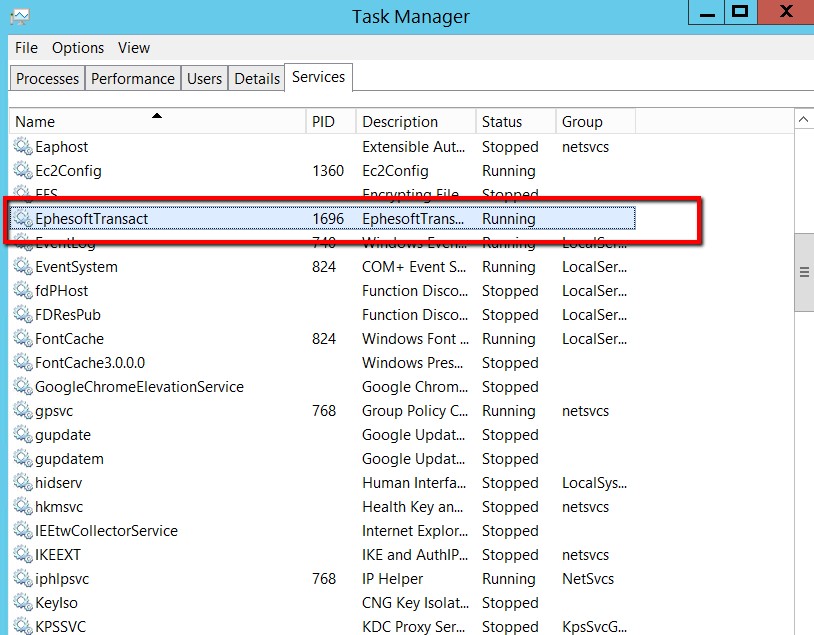Click the gear icon beside hkmsvc
814x635 pixels.
pyautogui.click(x=23, y=506)
